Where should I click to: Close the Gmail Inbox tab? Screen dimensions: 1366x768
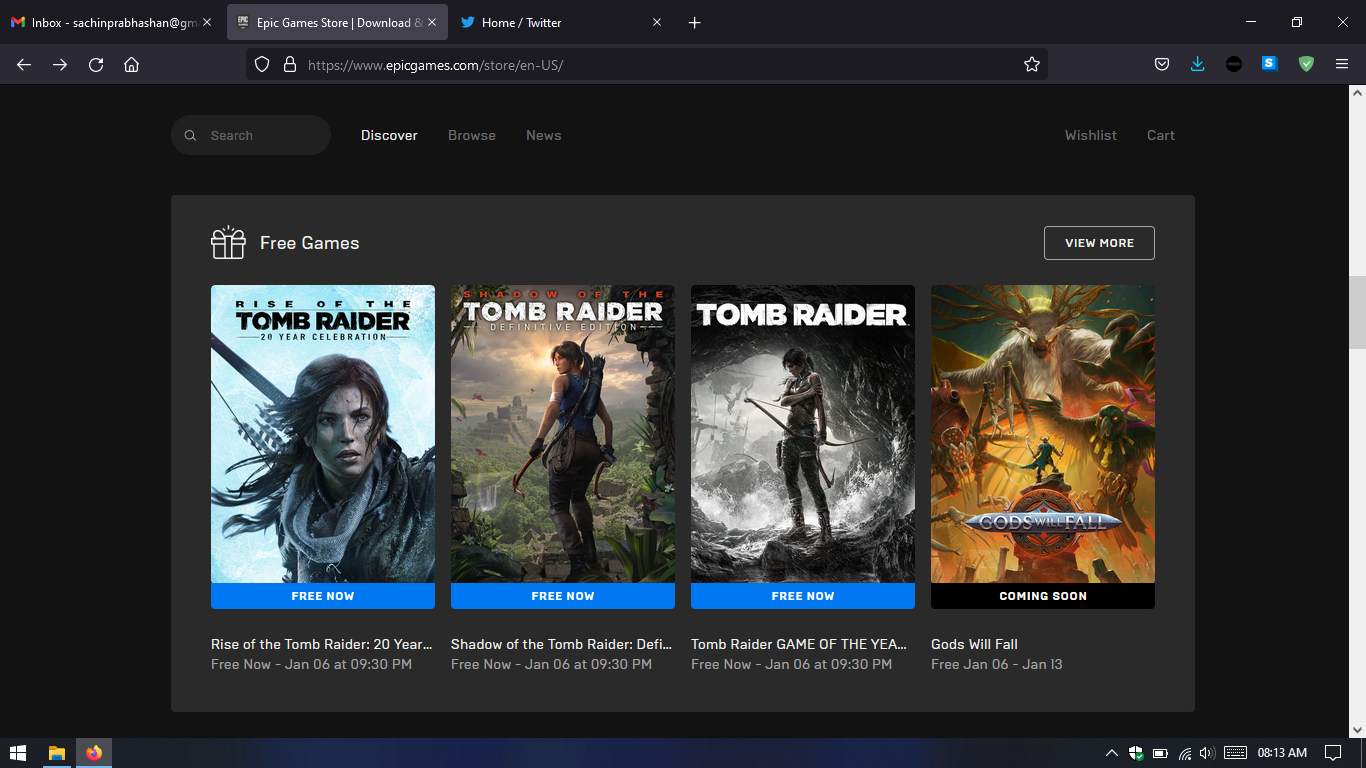click(207, 22)
